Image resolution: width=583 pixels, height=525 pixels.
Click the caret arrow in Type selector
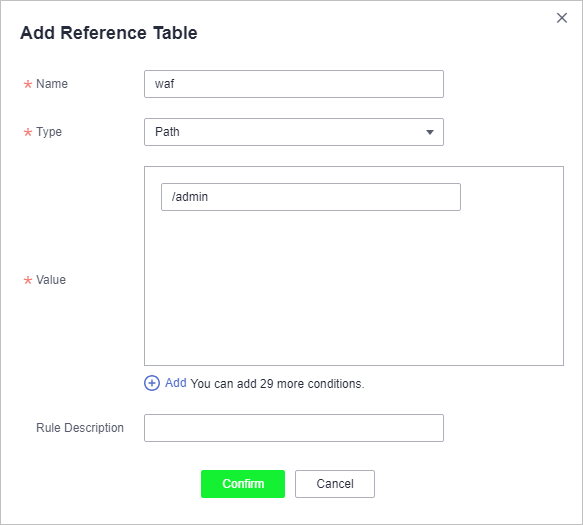430,132
